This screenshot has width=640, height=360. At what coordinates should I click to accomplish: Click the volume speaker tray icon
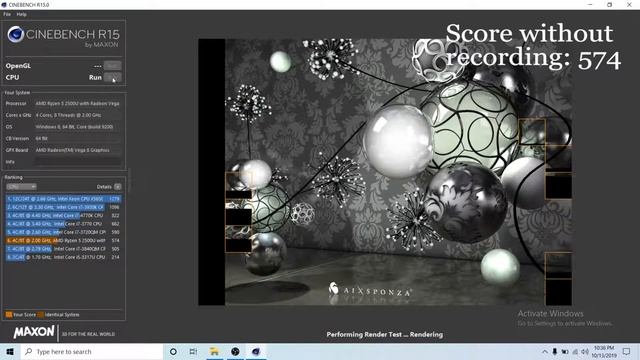[585, 351]
